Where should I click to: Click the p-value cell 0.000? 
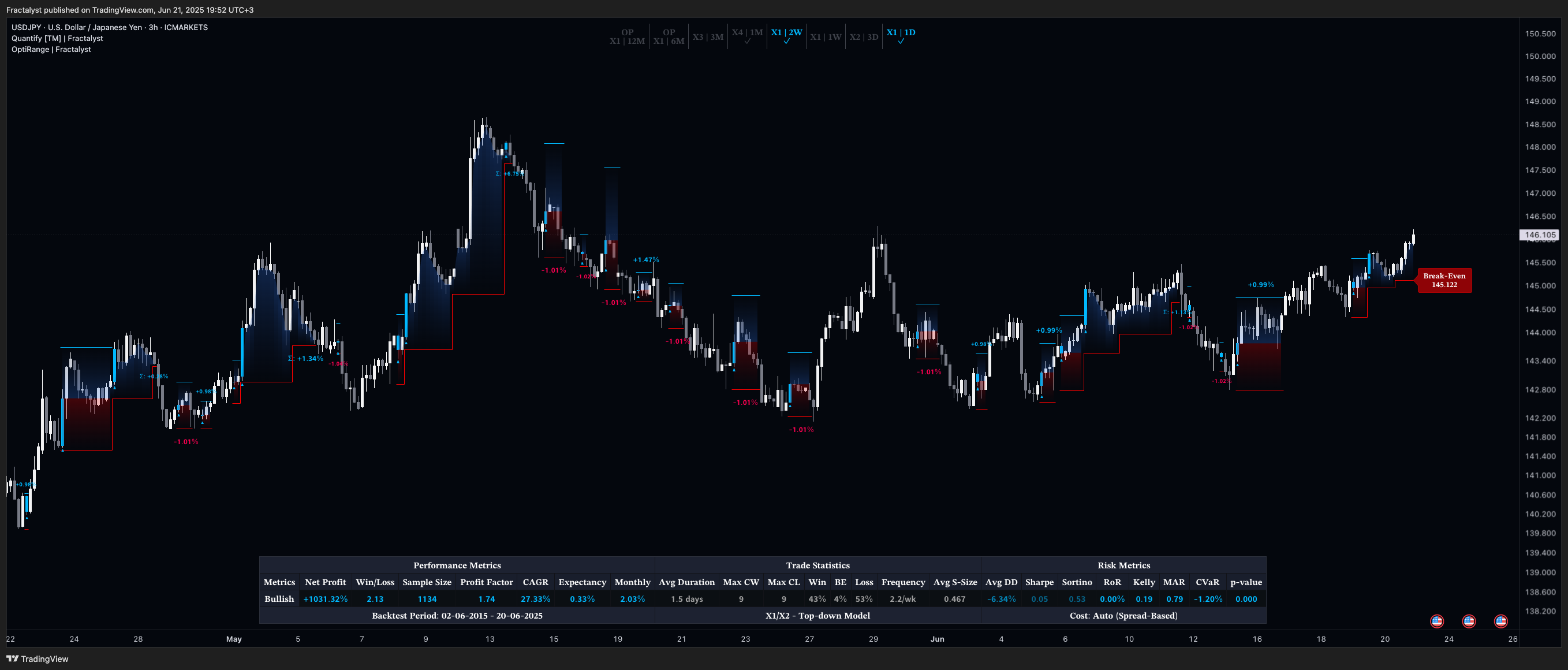[x=1246, y=599]
